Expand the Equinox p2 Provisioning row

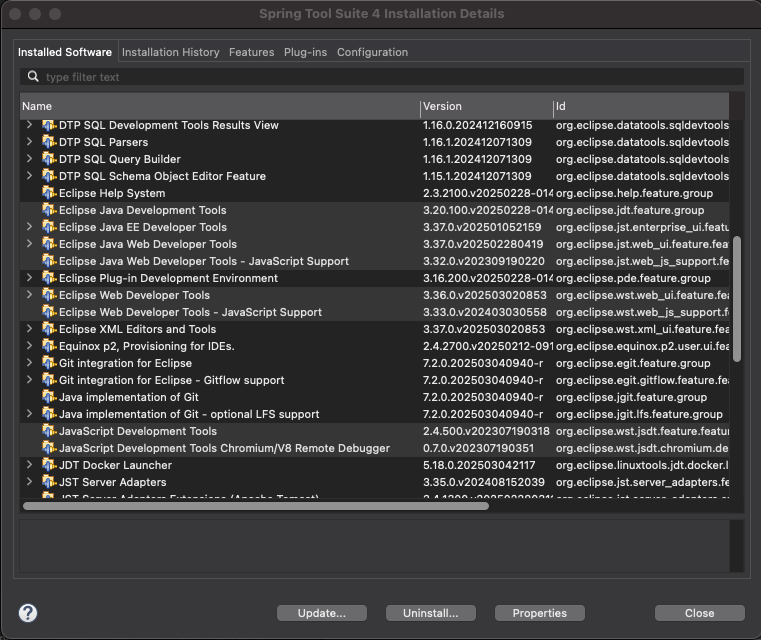(30, 345)
